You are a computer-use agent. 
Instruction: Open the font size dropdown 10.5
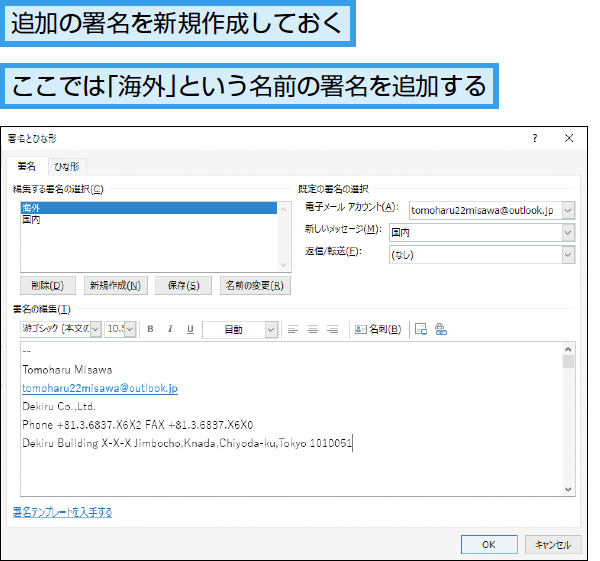pyautogui.click(x=130, y=329)
